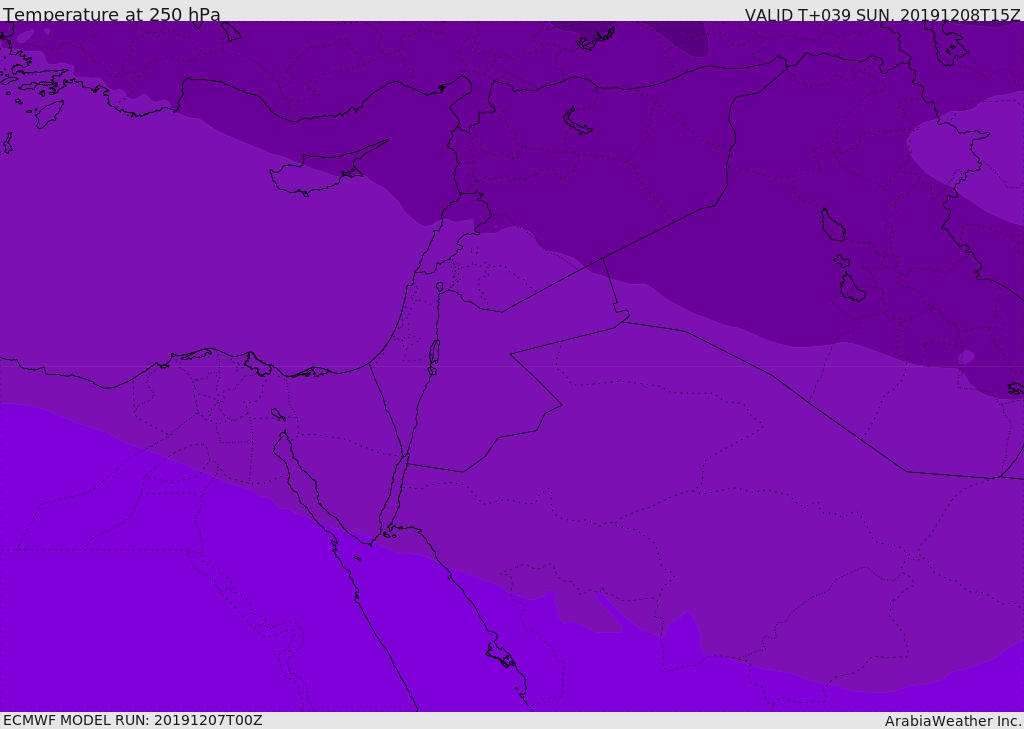Click inside the Jordan country outline
Image resolution: width=1024 pixels, height=729 pixels.
pyautogui.click(x=483, y=372)
